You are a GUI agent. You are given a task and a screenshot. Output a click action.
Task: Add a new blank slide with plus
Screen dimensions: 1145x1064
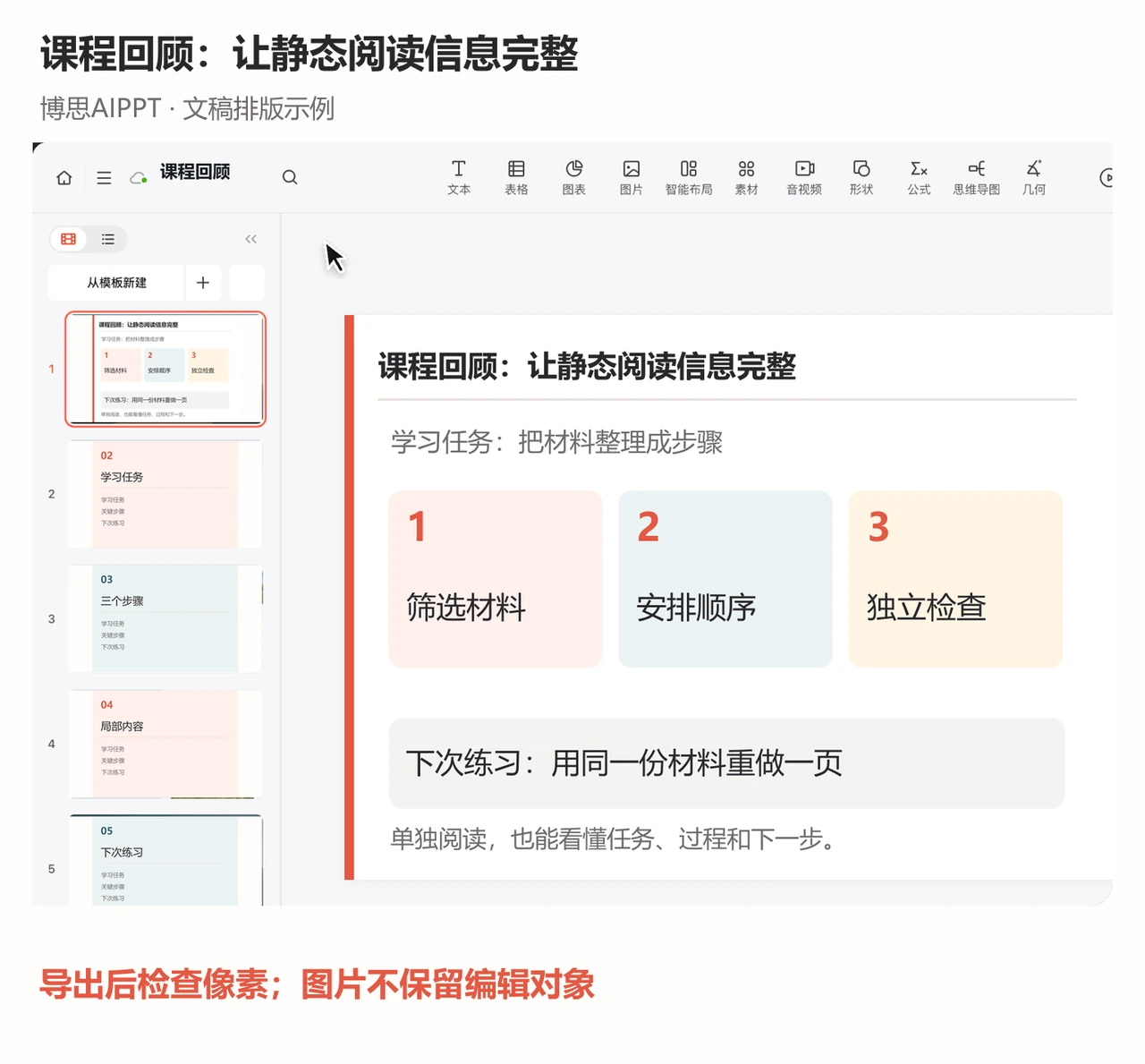(203, 283)
